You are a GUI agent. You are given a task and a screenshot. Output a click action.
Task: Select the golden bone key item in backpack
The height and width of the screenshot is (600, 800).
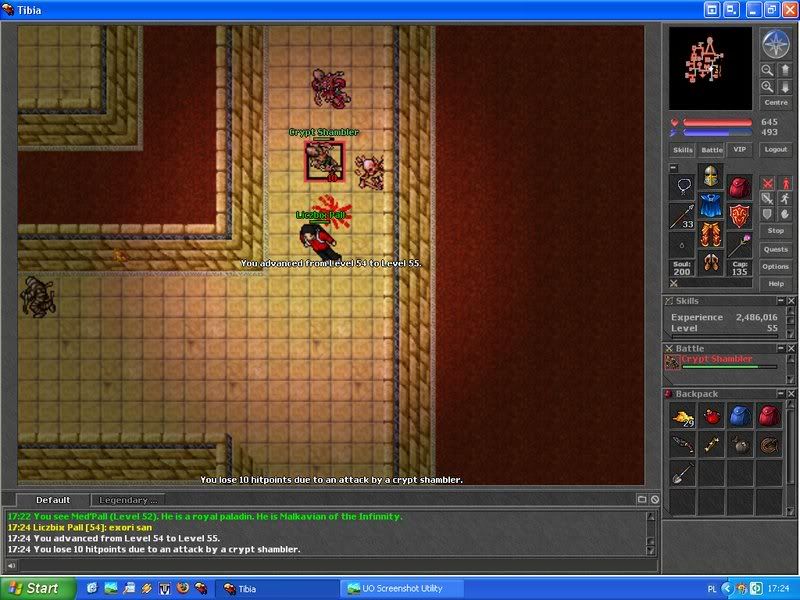[711, 445]
